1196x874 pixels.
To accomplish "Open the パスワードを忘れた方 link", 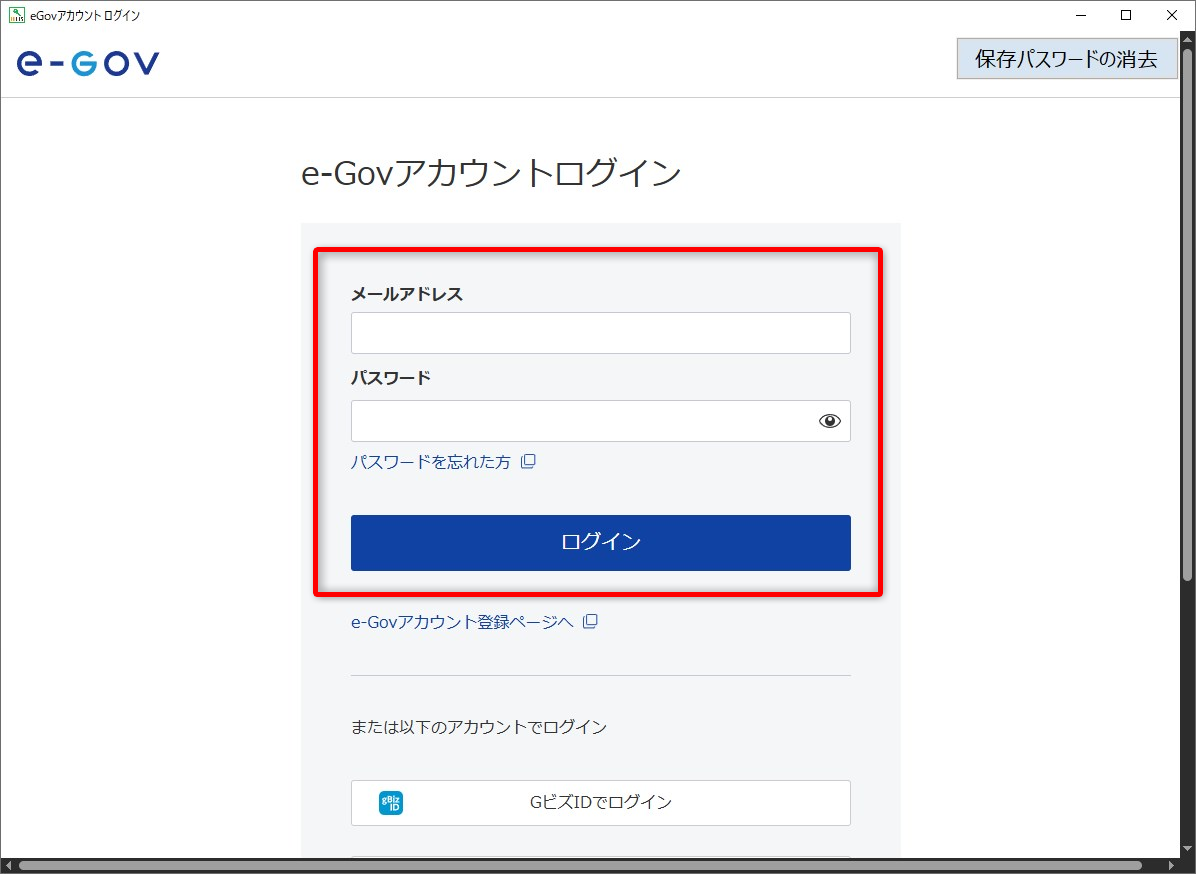I will coord(430,462).
